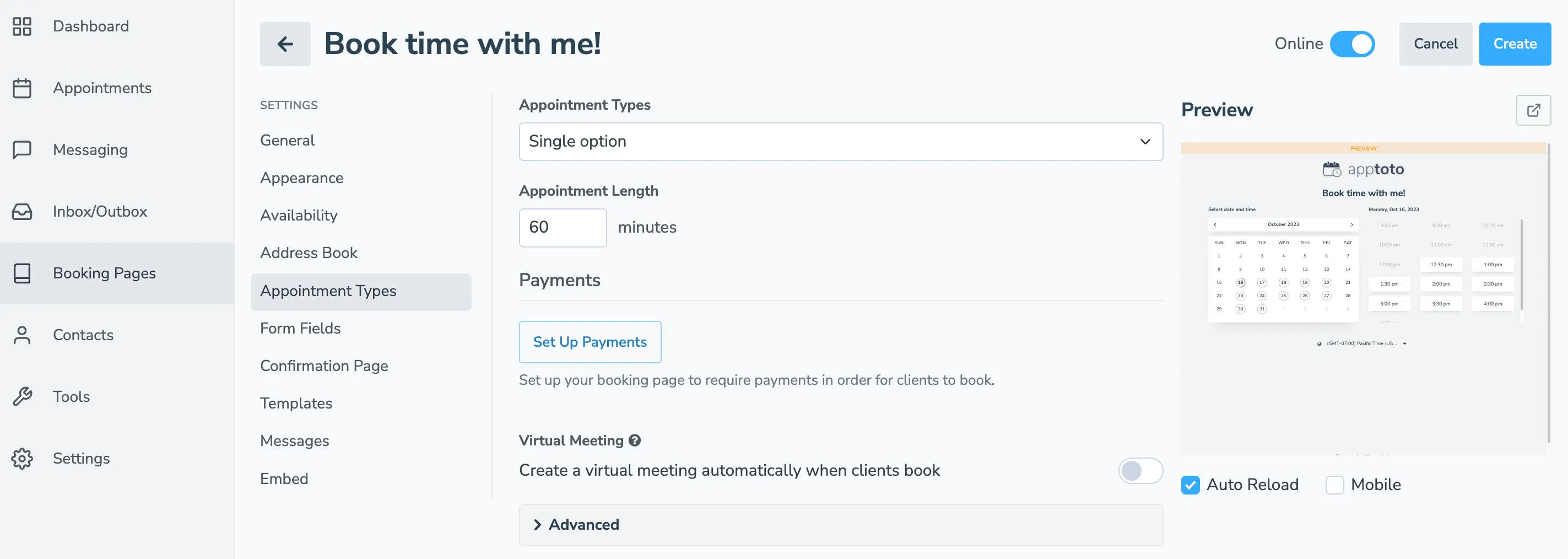Viewport: 1568px width, 559px height.
Task: Select the Appointments calendar icon
Action: (23, 88)
